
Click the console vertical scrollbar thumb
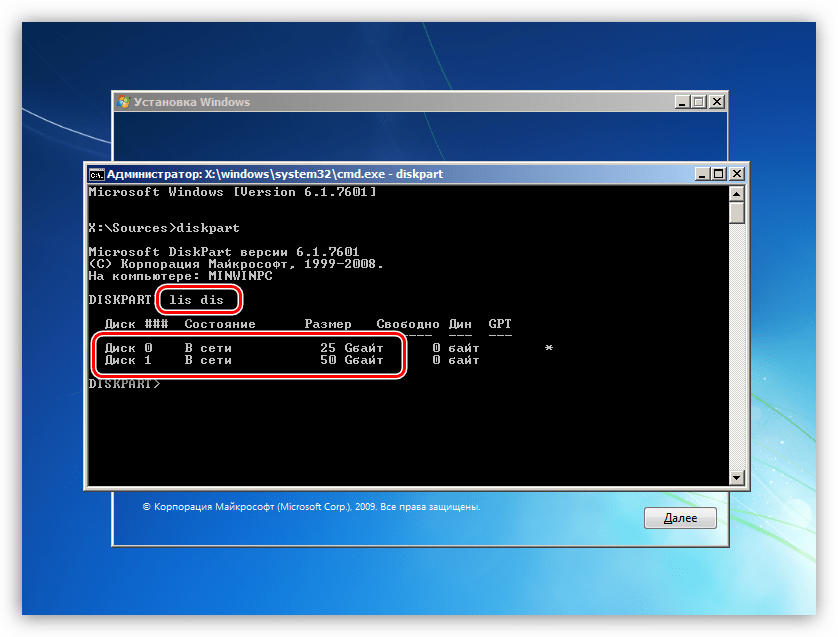tap(737, 213)
